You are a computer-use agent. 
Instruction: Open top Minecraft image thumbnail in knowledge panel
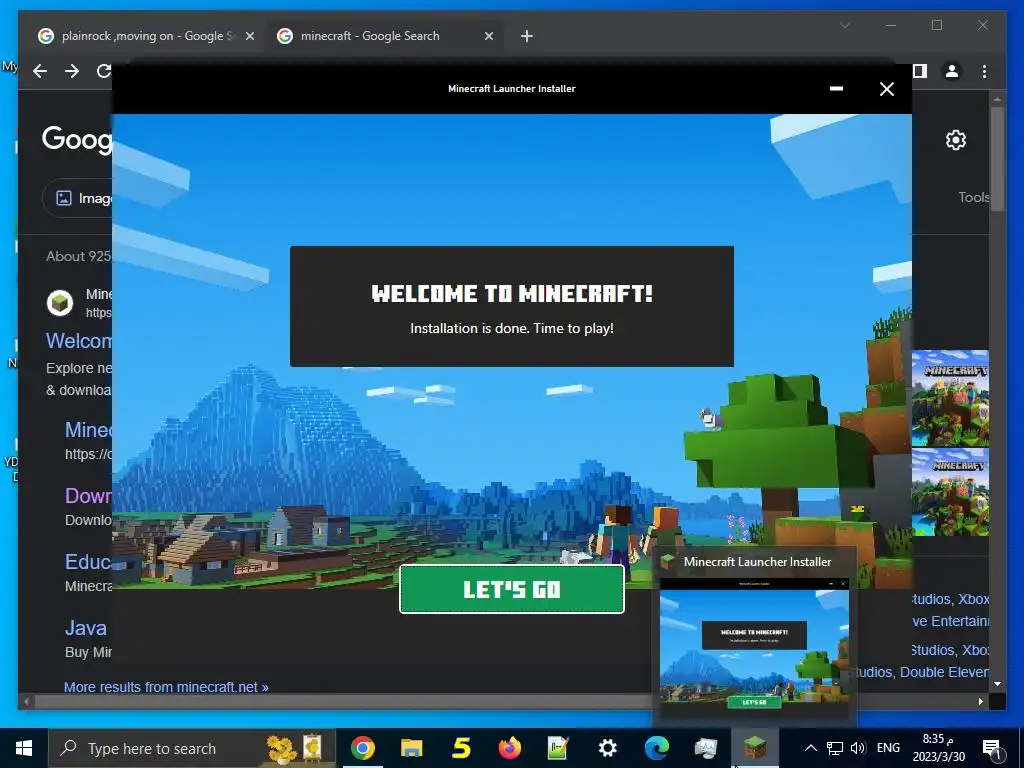click(950, 398)
